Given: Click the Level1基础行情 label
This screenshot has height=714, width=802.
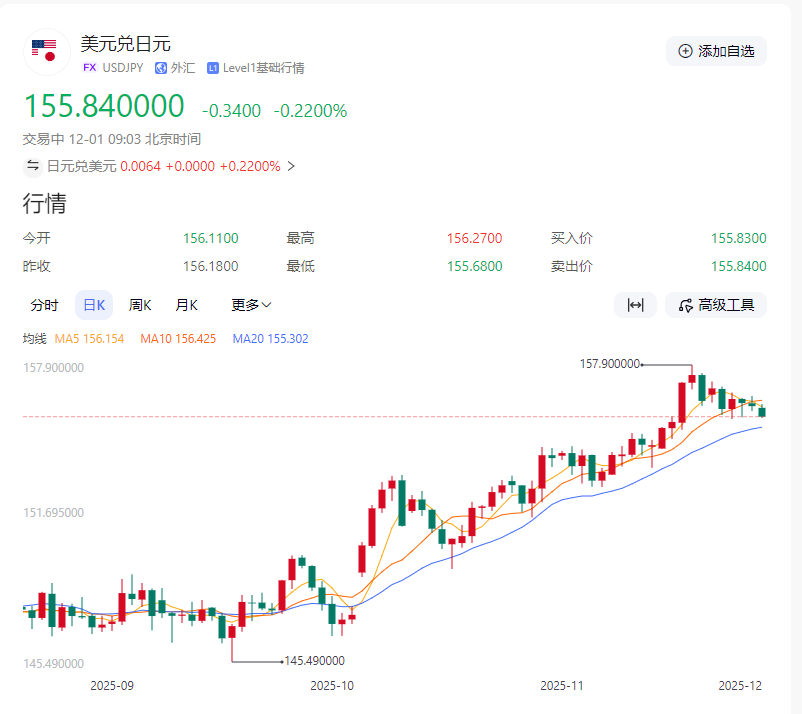Looking at the screenshot, I should point(263,68).
